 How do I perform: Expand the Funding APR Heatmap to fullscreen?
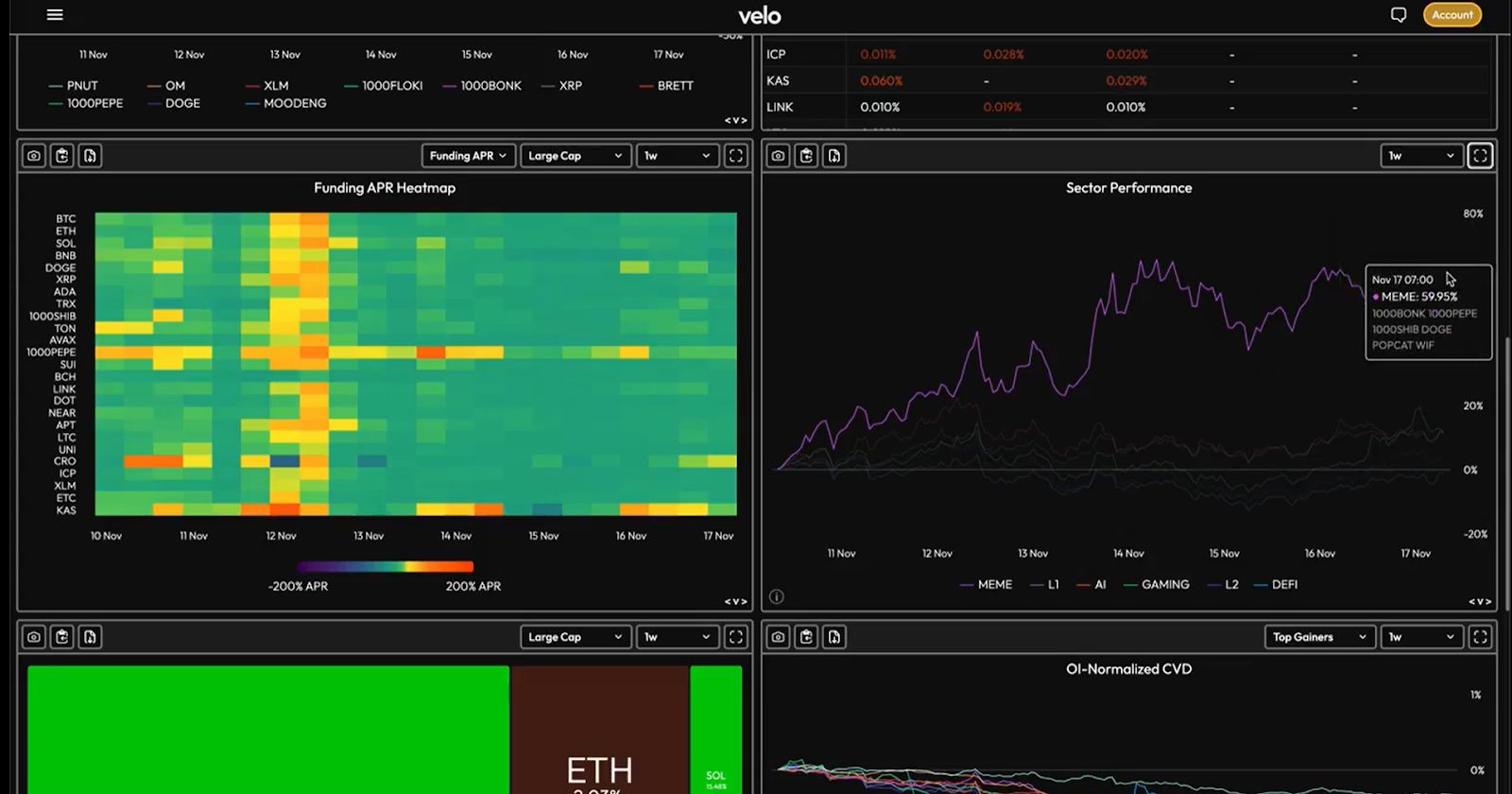pos(736,156)
